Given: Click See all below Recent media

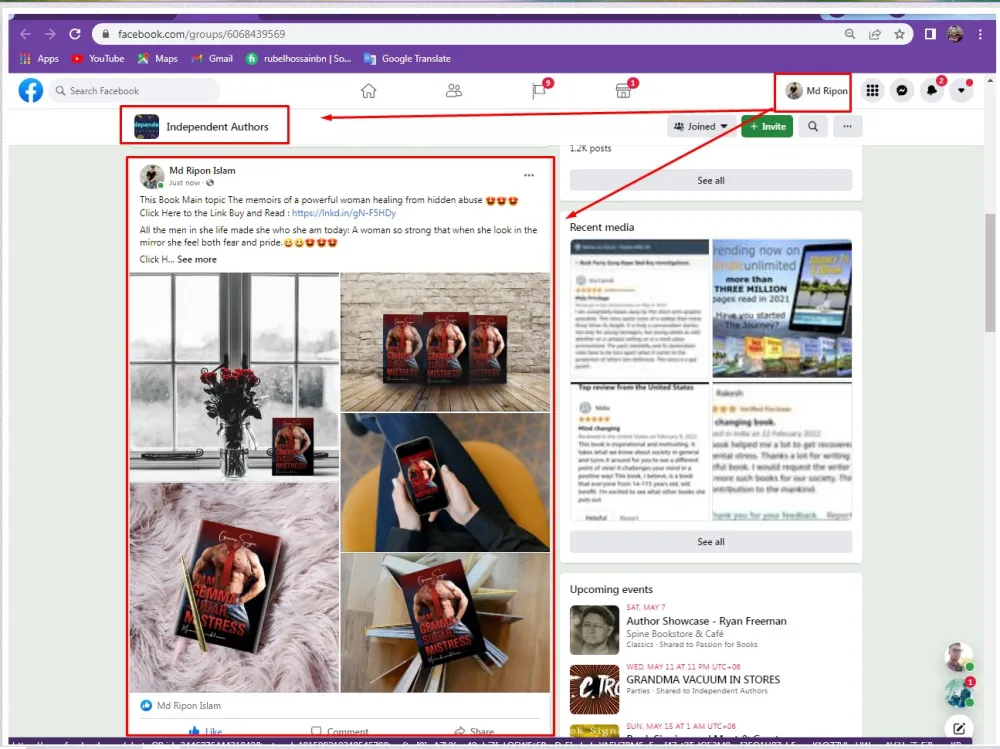Looking at the screenshot, I should click(710, 542).
